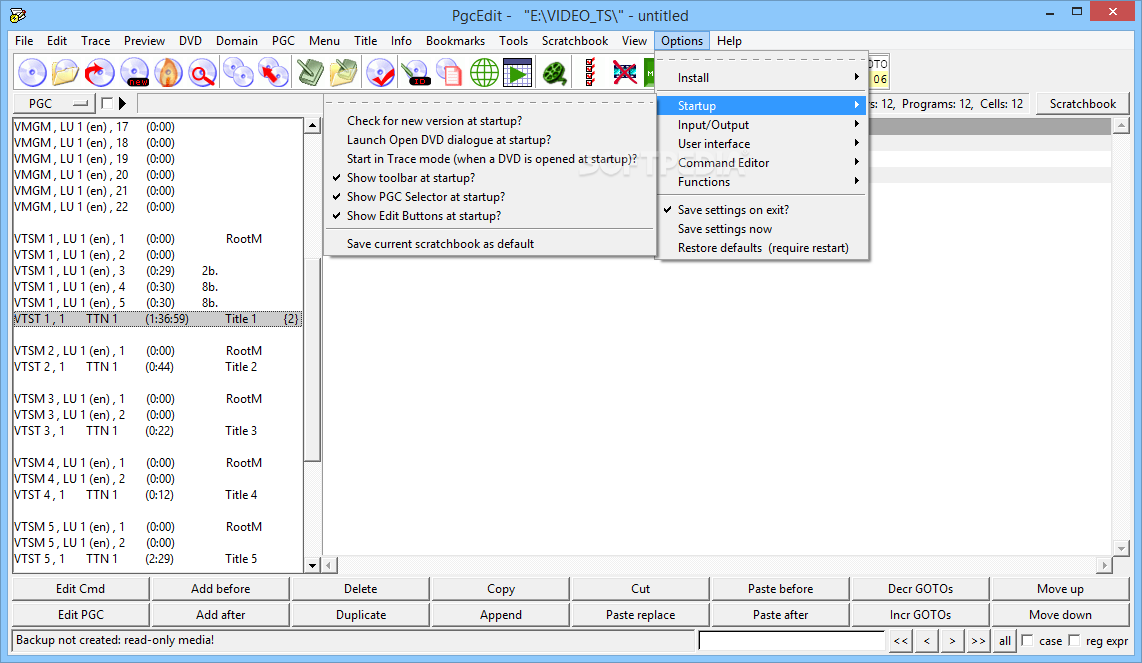Tick the 'case' search checkbox
The width and height of the screenshot is (1142, 663).
click(x=1028, y=640)
